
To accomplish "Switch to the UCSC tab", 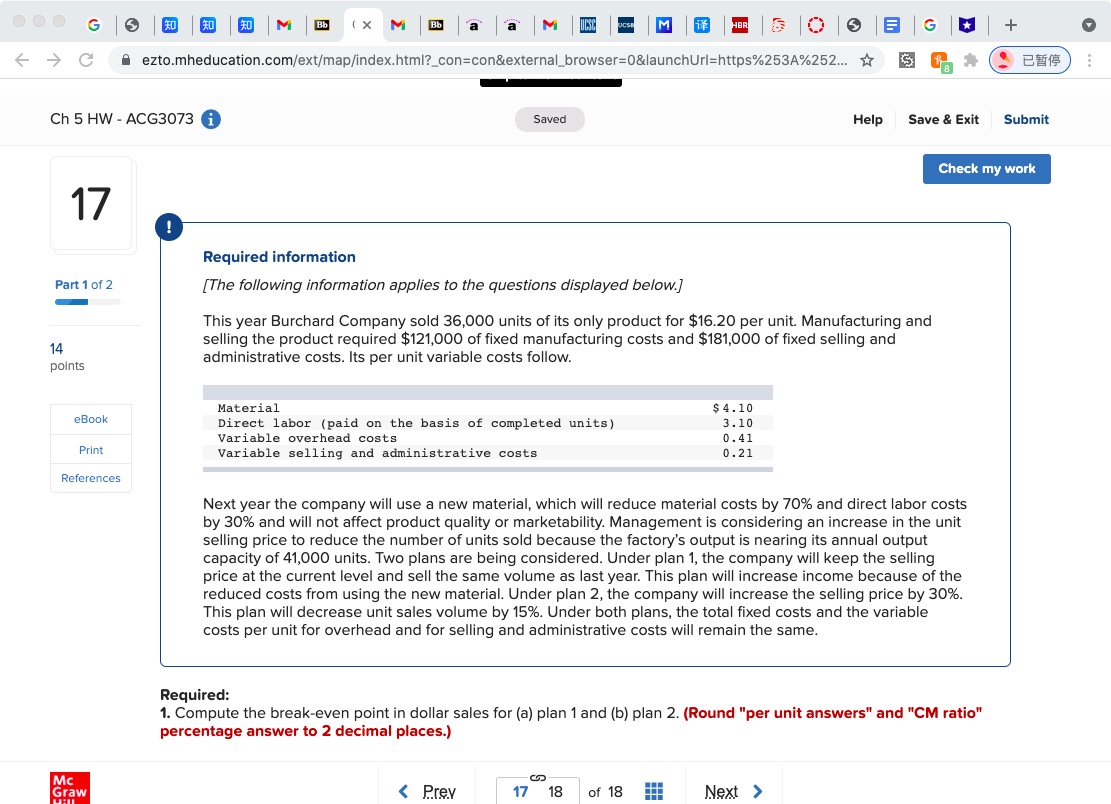I will 588,26.
